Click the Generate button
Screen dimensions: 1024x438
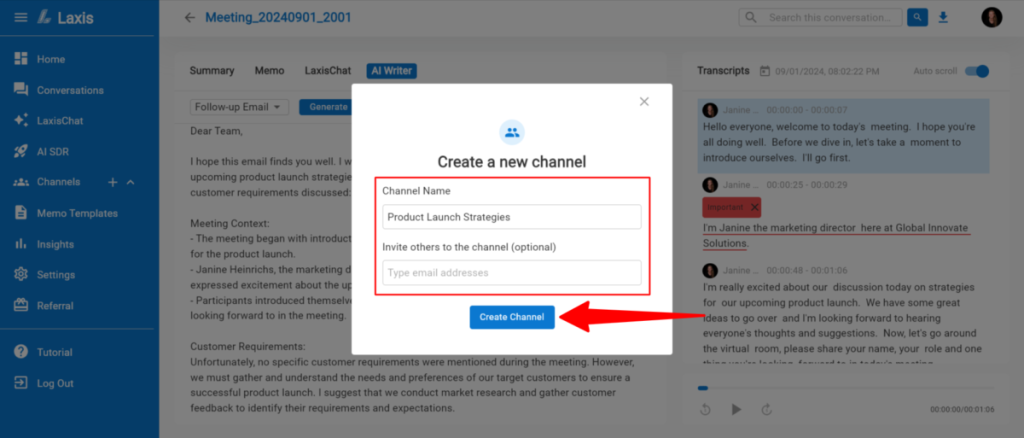click(x=328, y=107)
